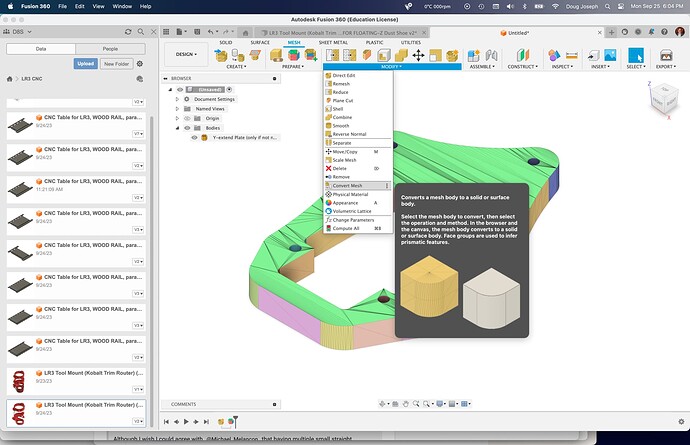This screenshot has height=445, width=690.
Task: Jump to timeline end
Action: coord(206,422)
